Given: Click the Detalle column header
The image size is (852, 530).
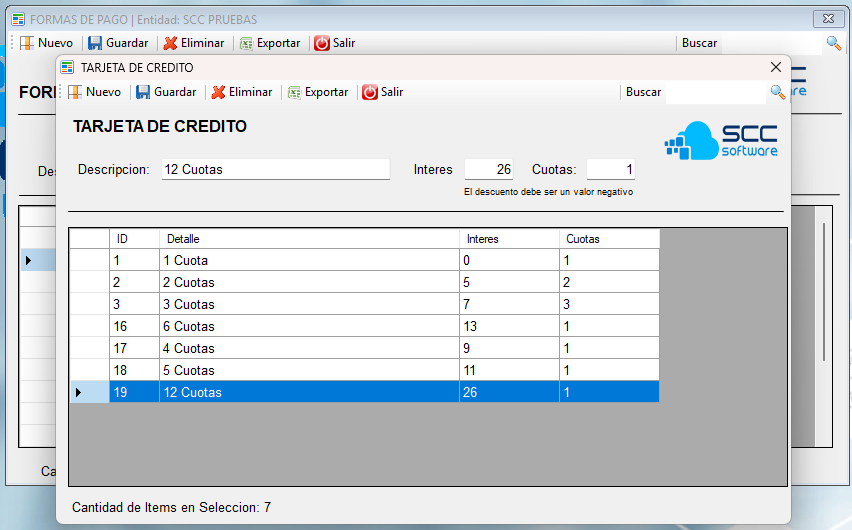Looking at the screenshot, I should point(309,239).
